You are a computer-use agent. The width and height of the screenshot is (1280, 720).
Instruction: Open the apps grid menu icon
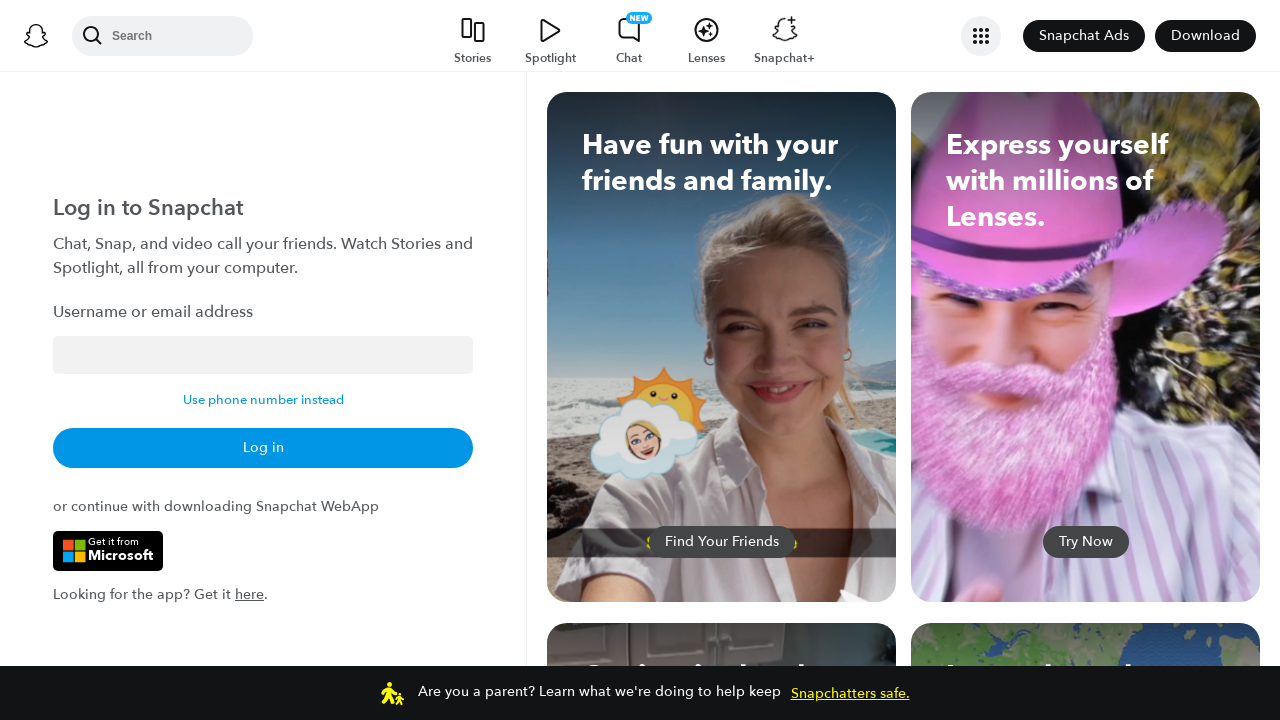(981, 36)
